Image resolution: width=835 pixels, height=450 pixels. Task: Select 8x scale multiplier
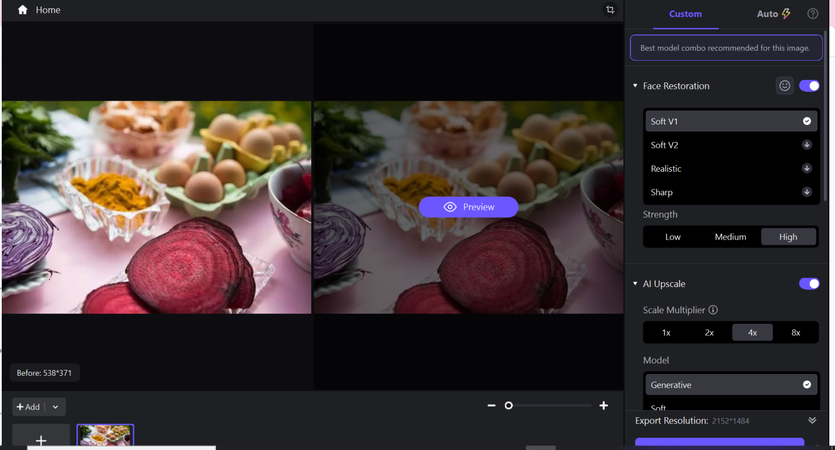(796, 332)
